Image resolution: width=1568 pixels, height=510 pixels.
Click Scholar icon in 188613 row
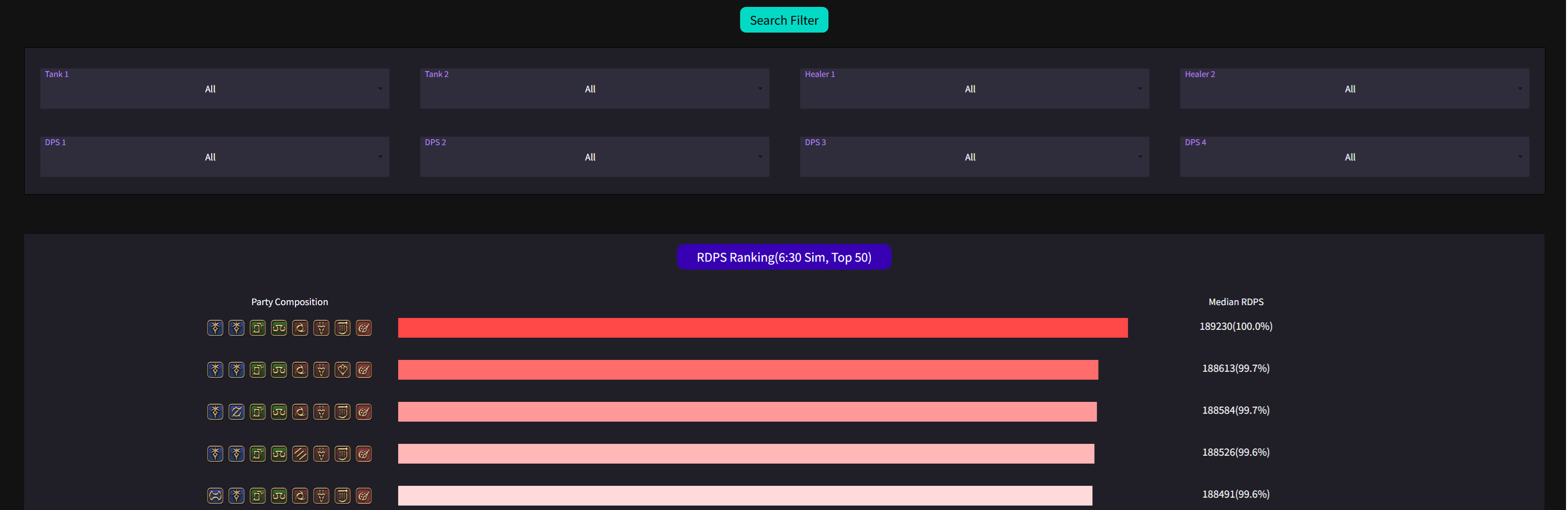point(258,370)
